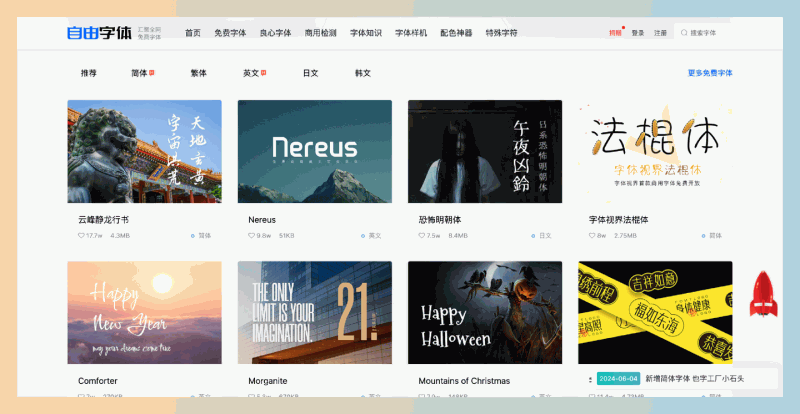Open the Happy Halloween preview thumbnail
The height and width of the screenshot is (414, 800).
tap(485, 312)
